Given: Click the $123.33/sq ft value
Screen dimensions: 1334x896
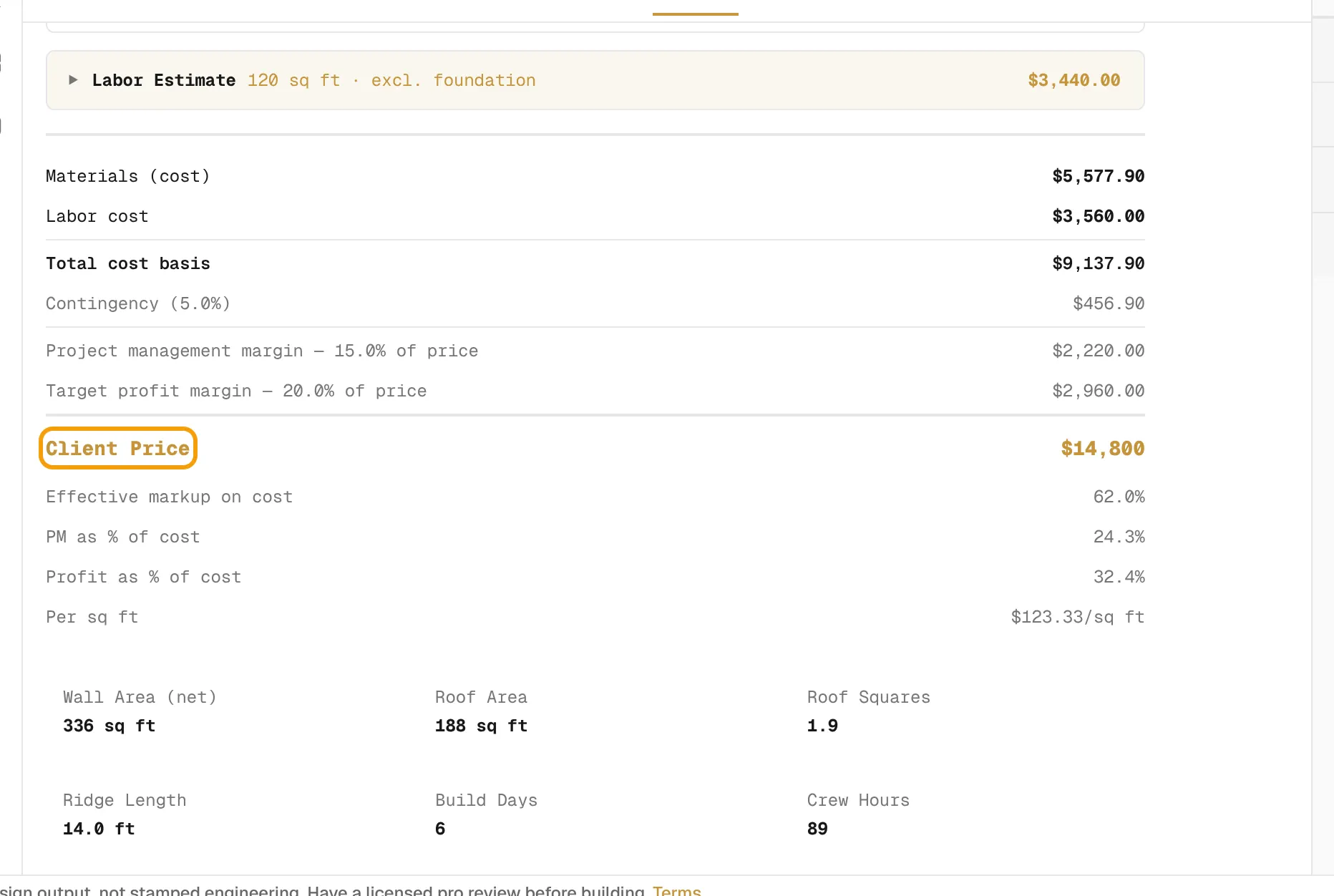Looking at the screenshot, I should click(1078, 617).
